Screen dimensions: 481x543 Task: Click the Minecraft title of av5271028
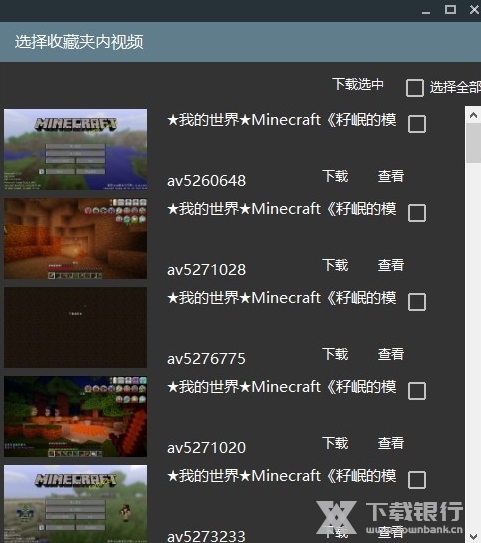pos(282,209)
